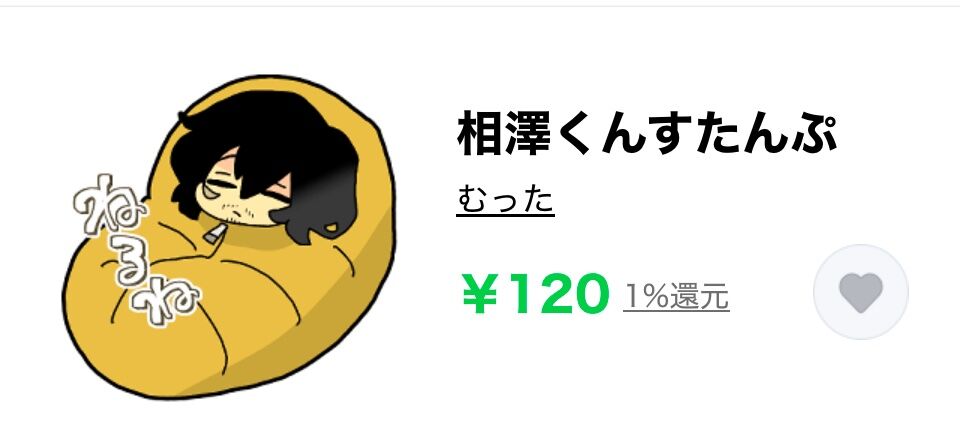Show the point return 1%還元 info
Image resolution: width=960 pixels, height=432 pixels.
tap(676, 296)
